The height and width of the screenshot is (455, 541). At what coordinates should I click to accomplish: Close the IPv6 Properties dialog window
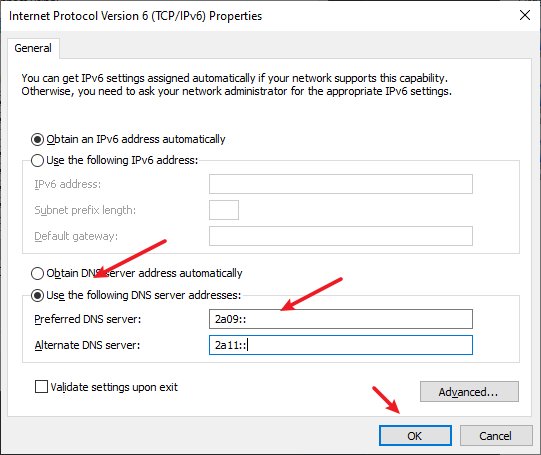525,15
